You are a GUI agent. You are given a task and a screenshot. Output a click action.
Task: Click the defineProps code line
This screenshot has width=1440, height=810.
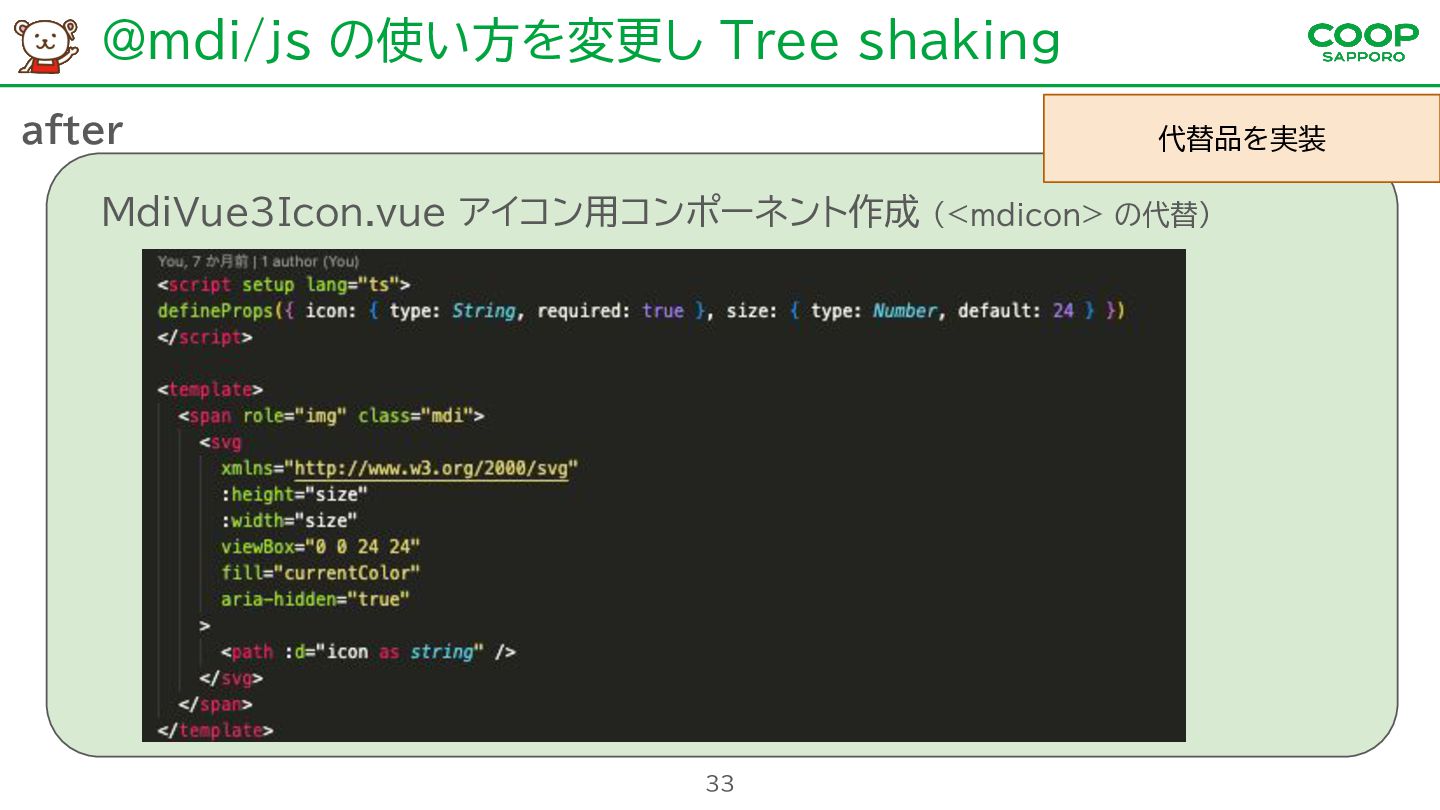(x=641, y=311)
